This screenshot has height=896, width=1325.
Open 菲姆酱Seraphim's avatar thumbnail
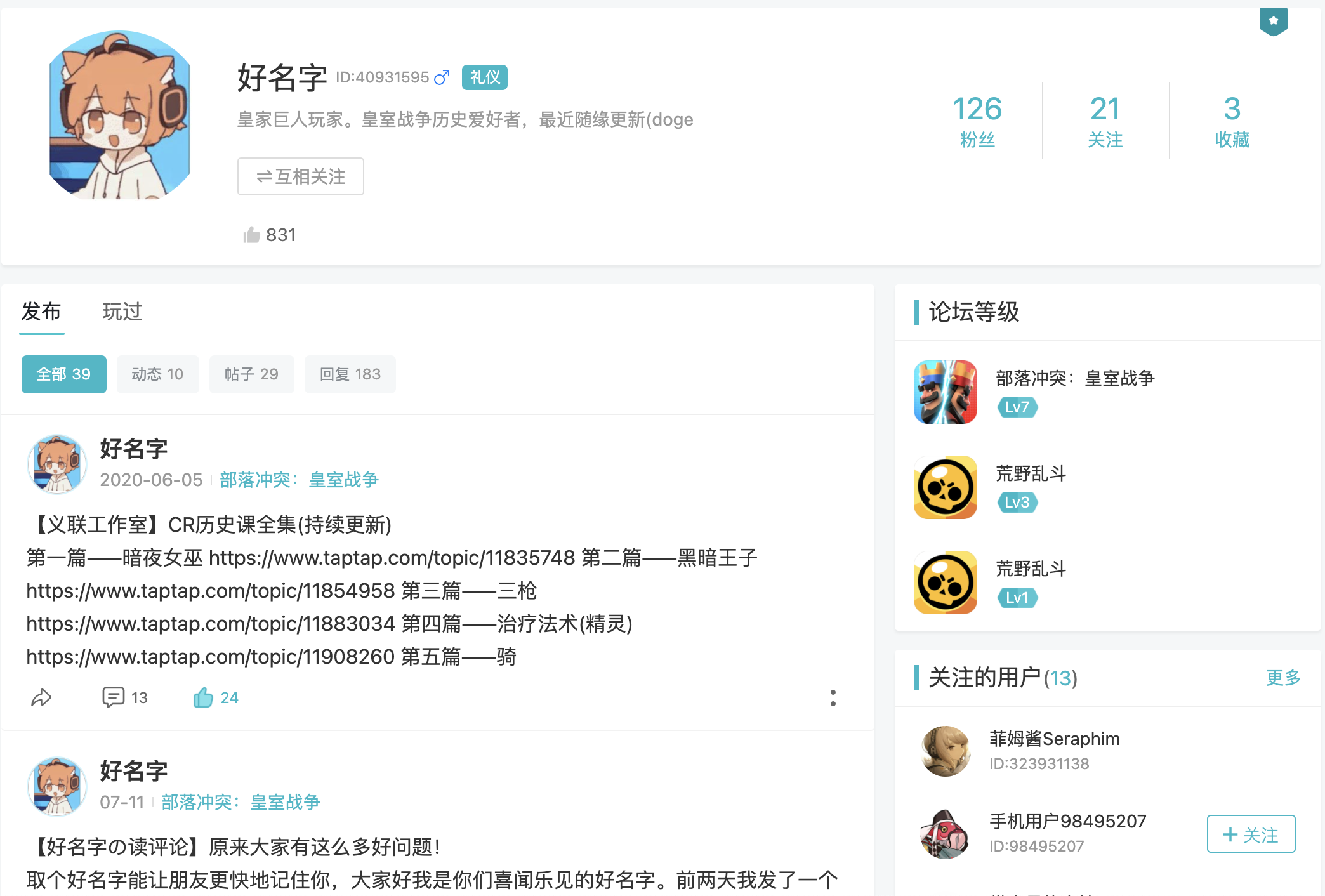coord(946,751)
